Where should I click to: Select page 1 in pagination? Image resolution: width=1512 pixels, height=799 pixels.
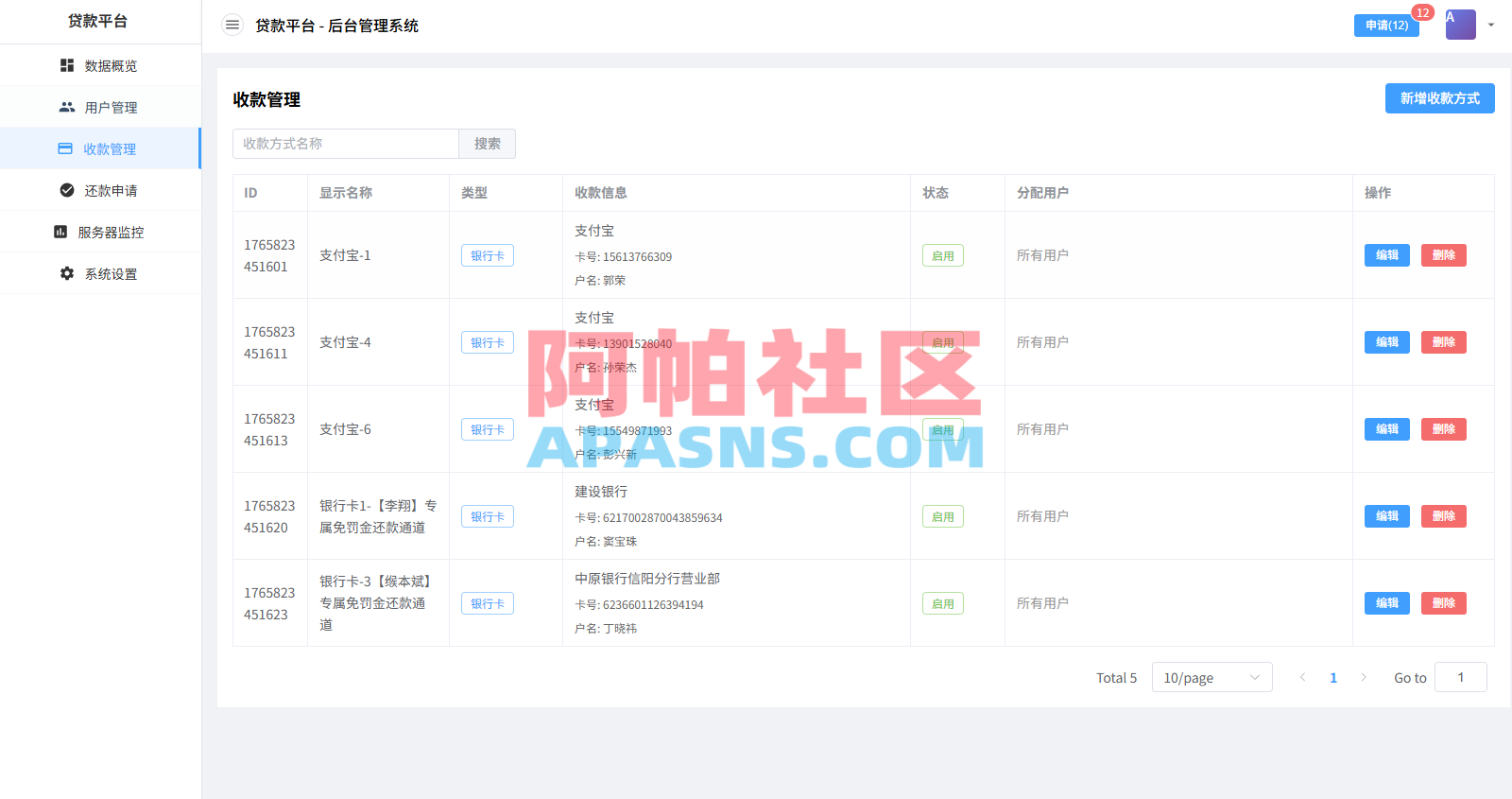click(1333, 677)
